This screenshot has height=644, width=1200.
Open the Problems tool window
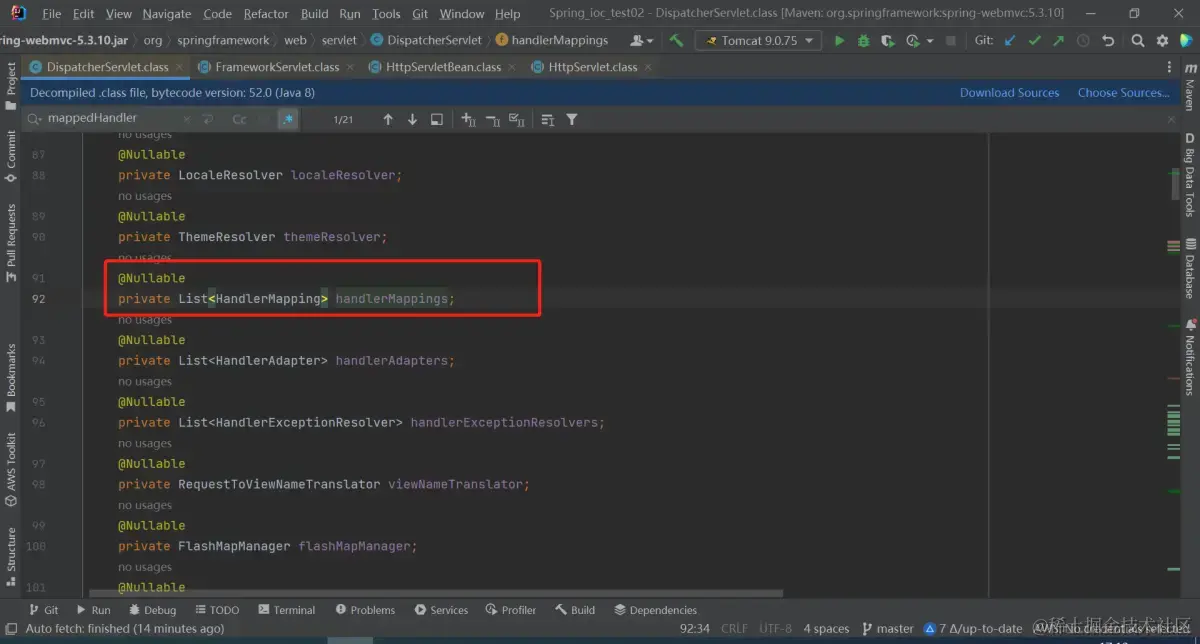[365, 610]
